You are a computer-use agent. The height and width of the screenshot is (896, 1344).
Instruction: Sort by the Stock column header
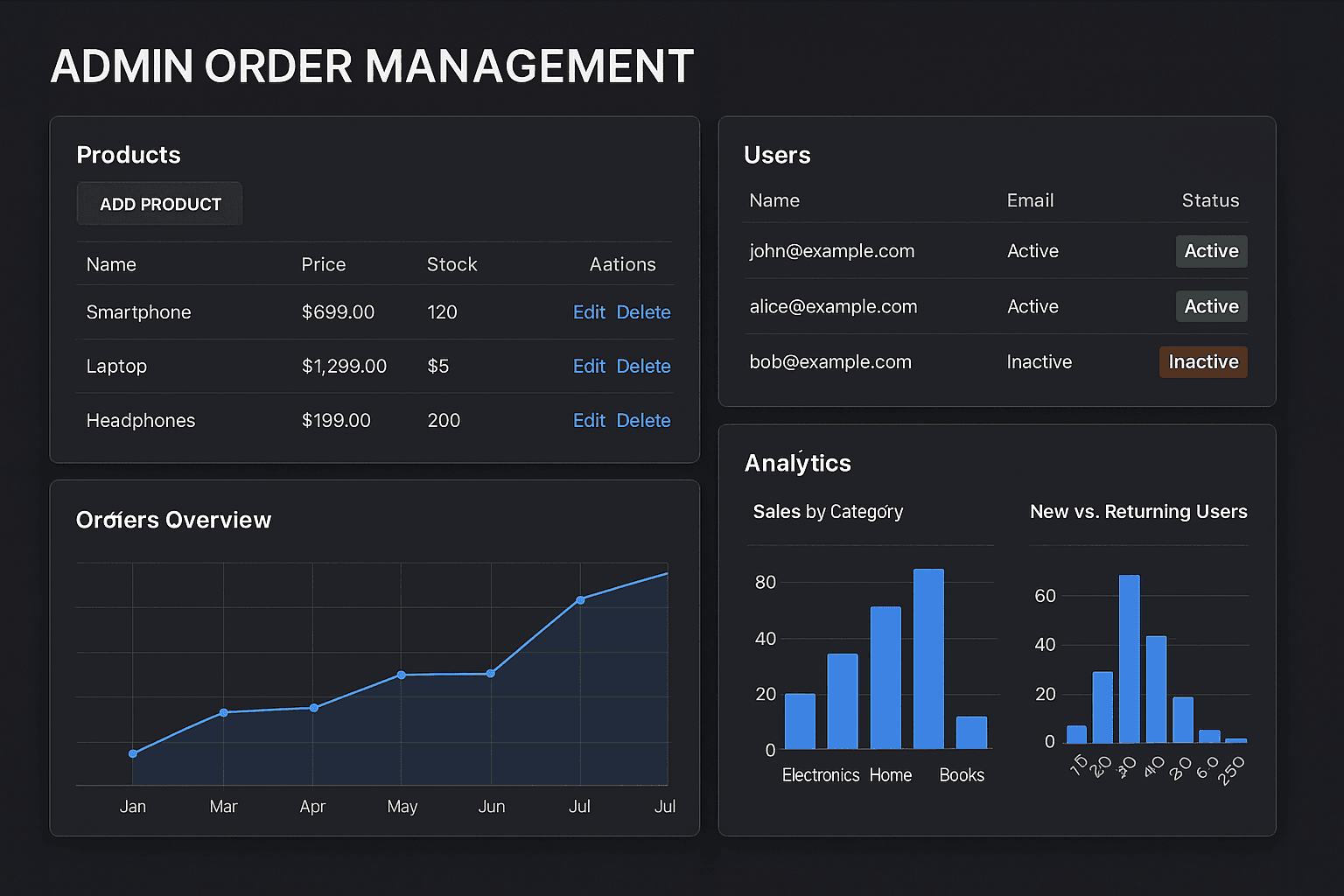[451, 263]
